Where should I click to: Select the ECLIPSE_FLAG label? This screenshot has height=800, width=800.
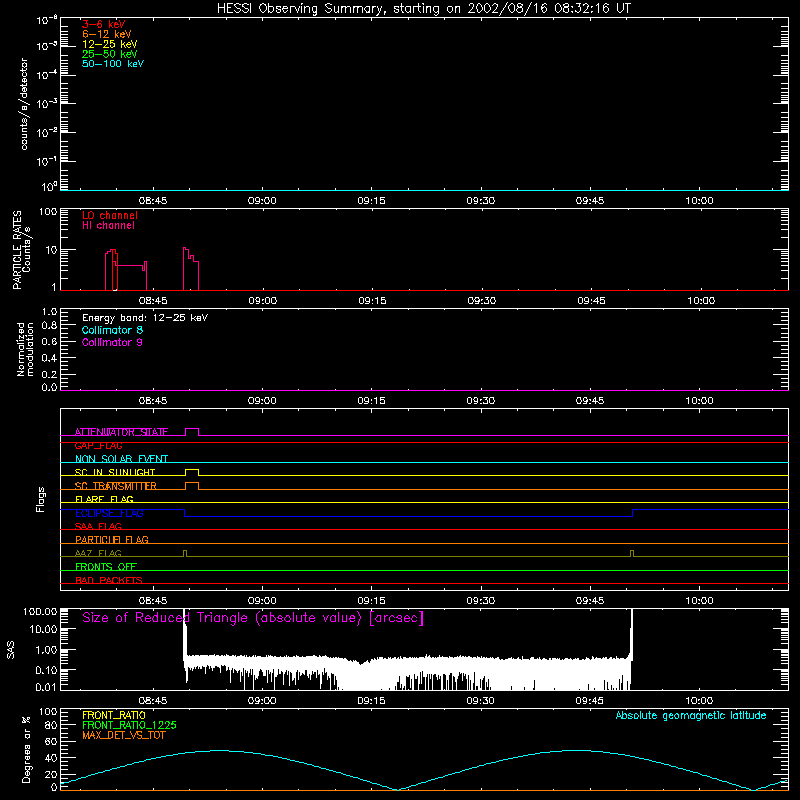coord(109,513)
